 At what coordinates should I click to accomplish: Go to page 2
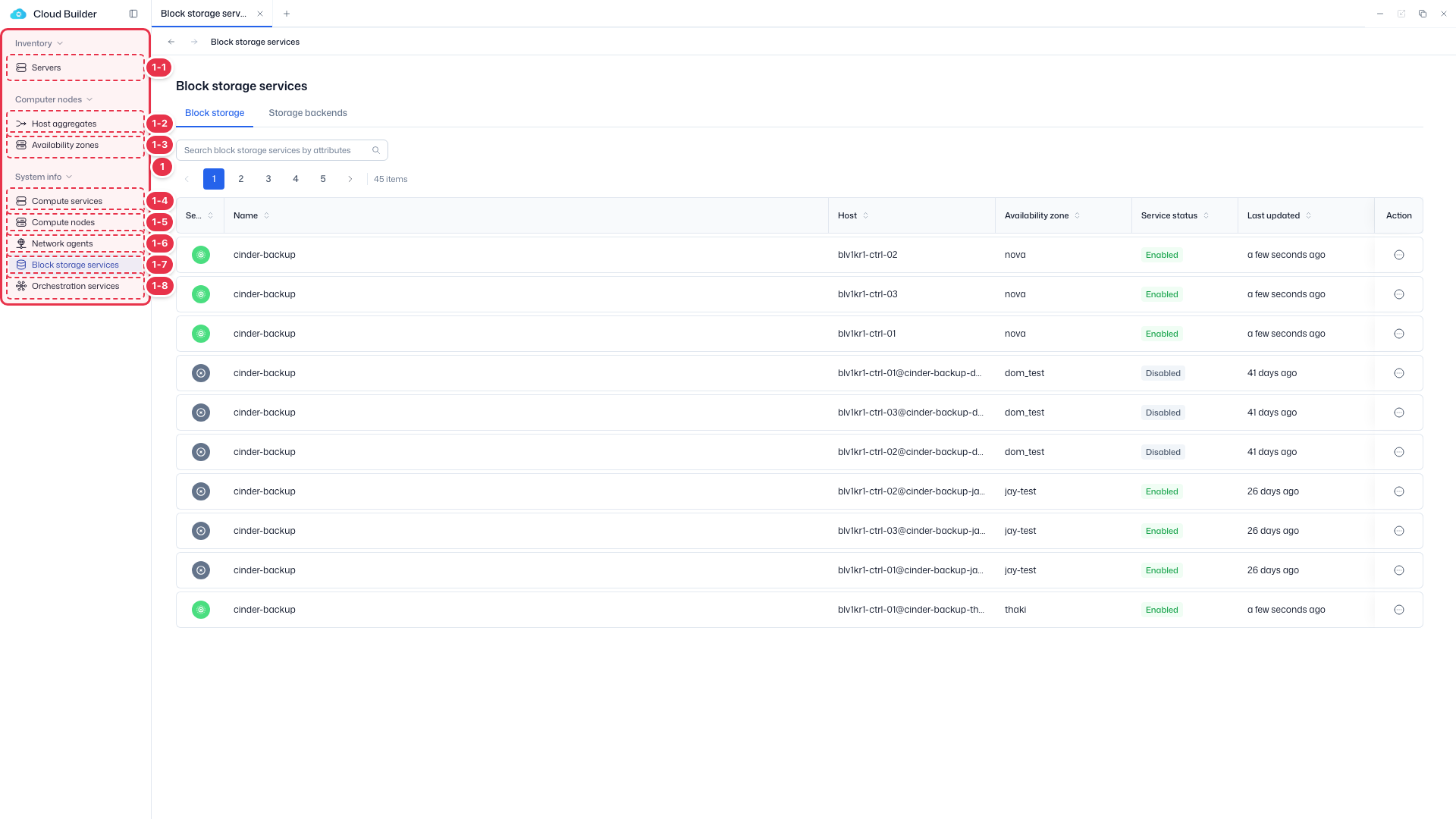coord(241,179)
